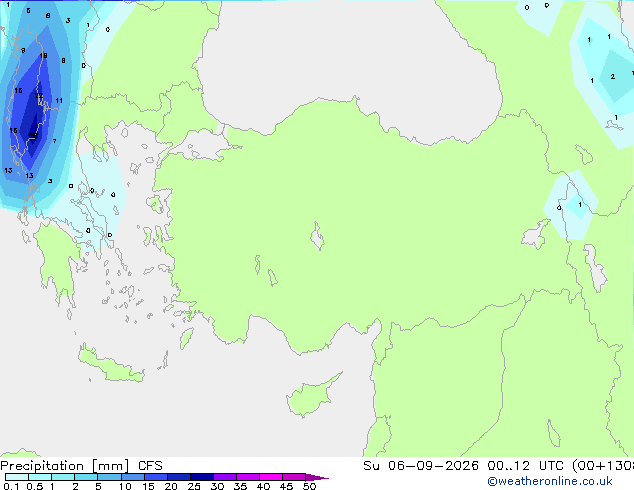The image size is (634, 490).
Task: Click the '11' precipitation value on the map
Action: [x=59, y=101]
